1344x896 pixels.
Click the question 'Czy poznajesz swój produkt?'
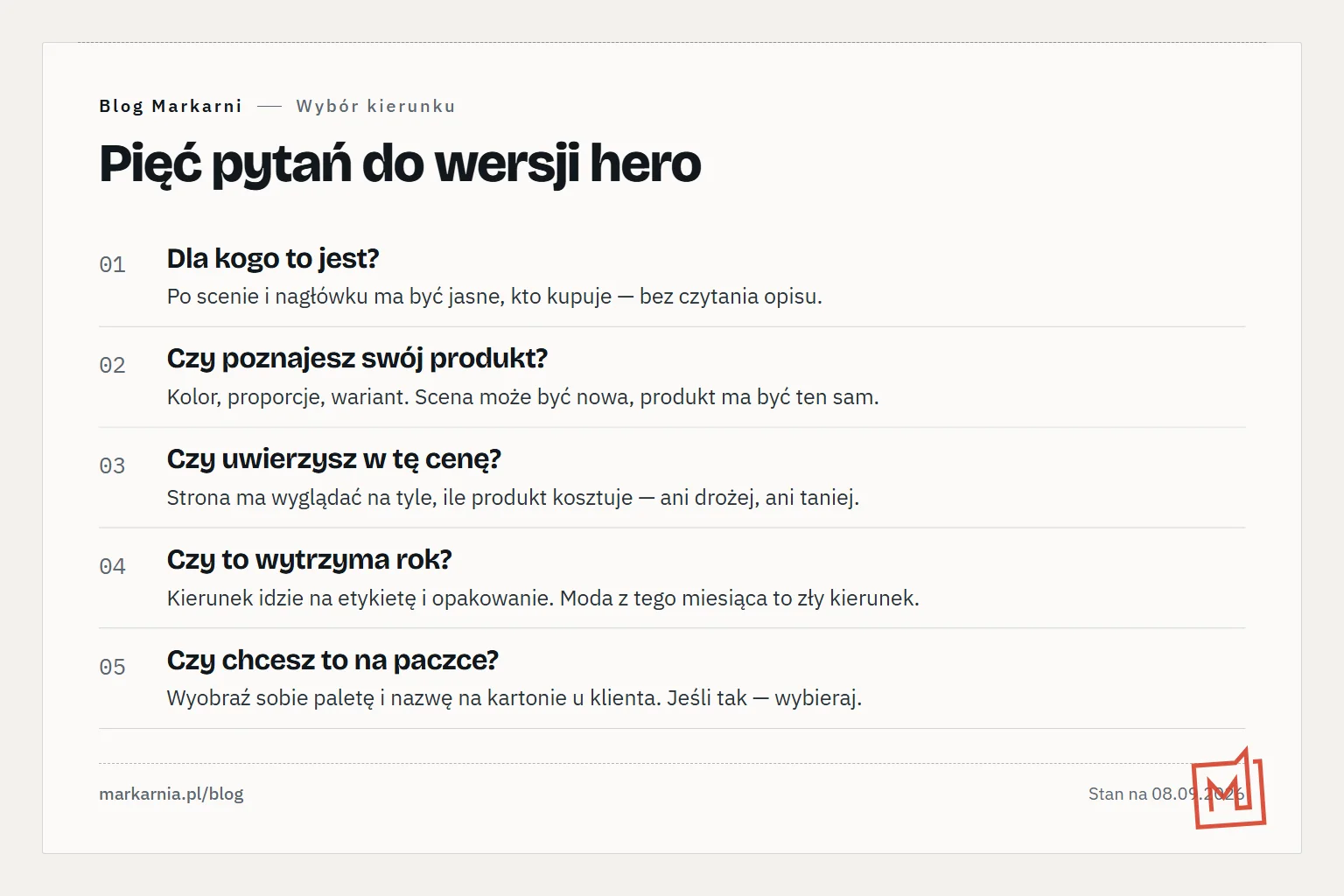click(x=357, y=359)
